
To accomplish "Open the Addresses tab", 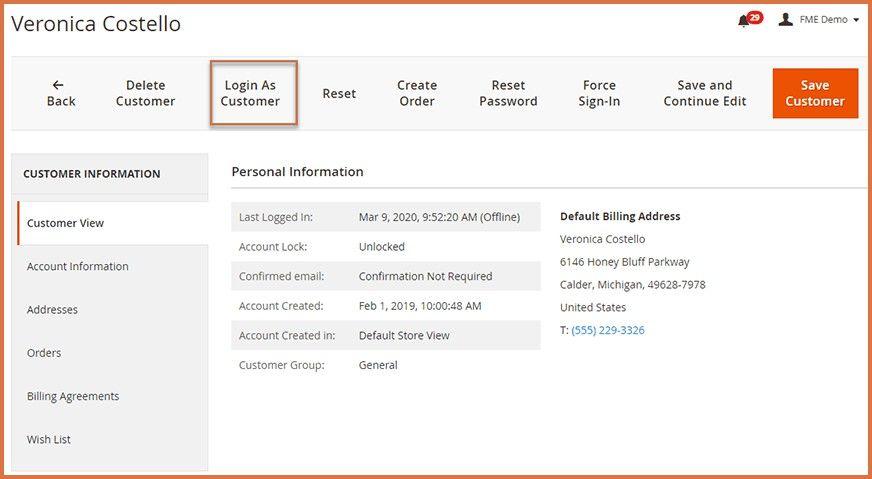I will tap(52, 310).
